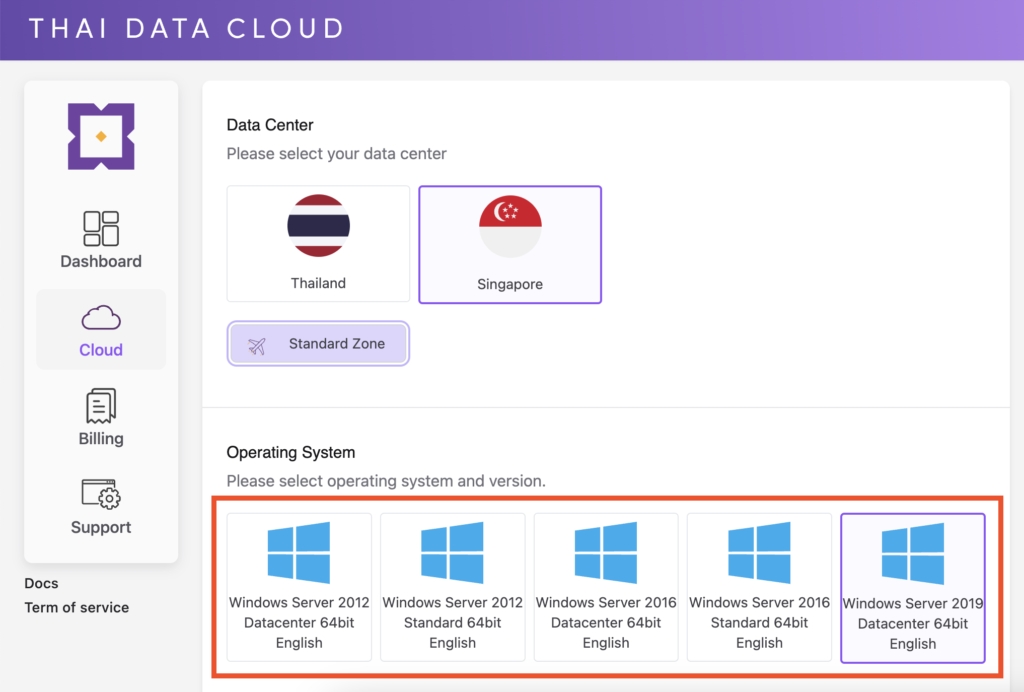This screenshot has height=692, width=1024.
Task: Open the Support gear icon
Action: pyautogui.click(x=101, y=494)
